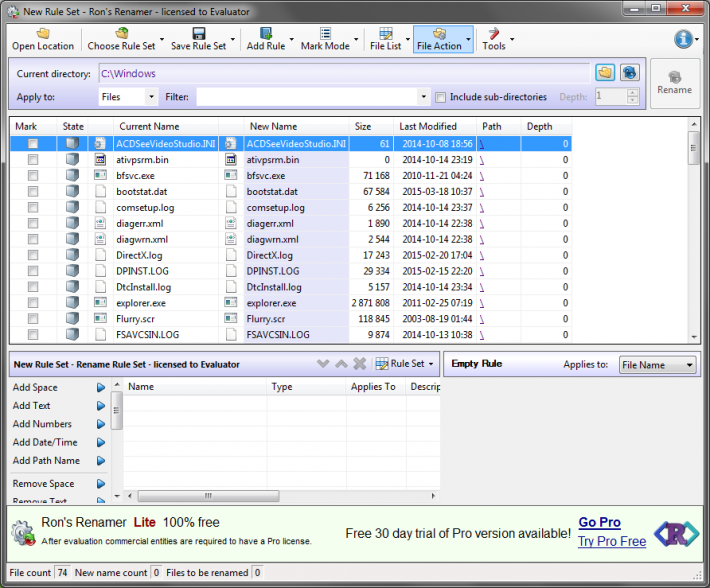Image resolution: width=710 pixels, height=588 pixels.
Task: Click the rule list horizontal scrollbar thumb
Action: (x=208, y=496)
